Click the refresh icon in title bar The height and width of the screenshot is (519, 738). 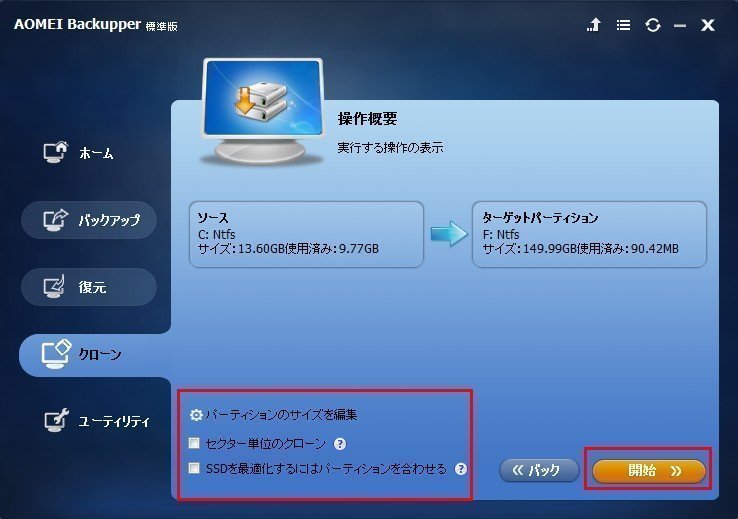(x=653, y=25)
